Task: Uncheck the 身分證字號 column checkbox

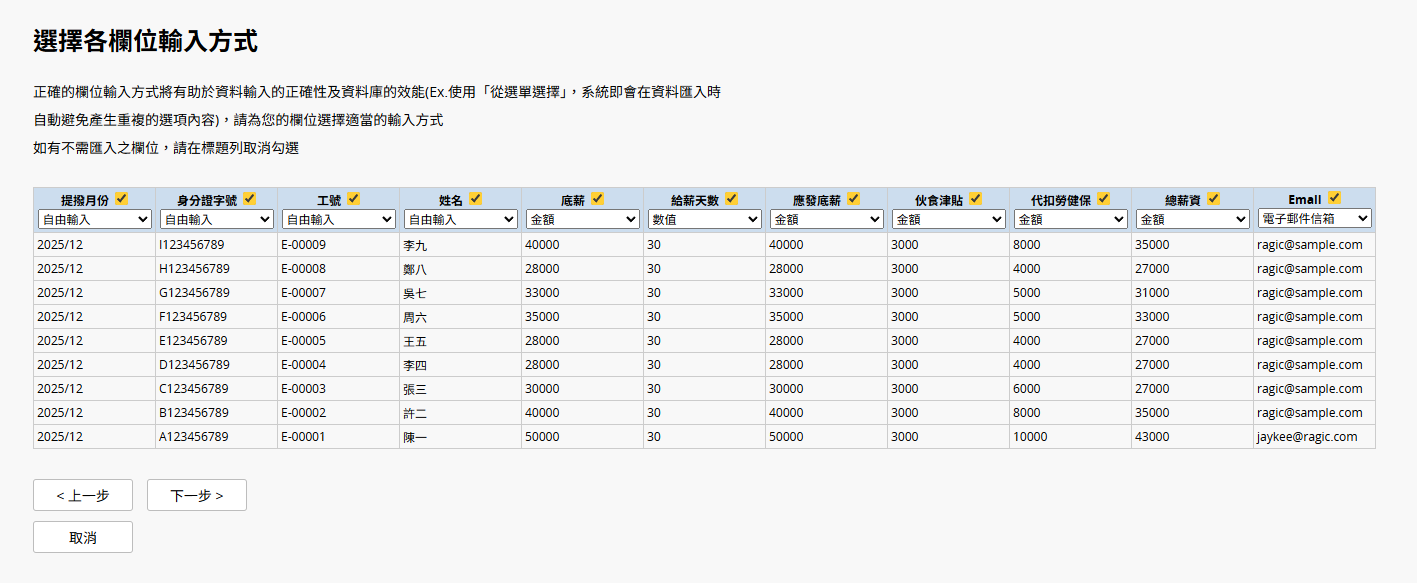Action: coord(250,199)
